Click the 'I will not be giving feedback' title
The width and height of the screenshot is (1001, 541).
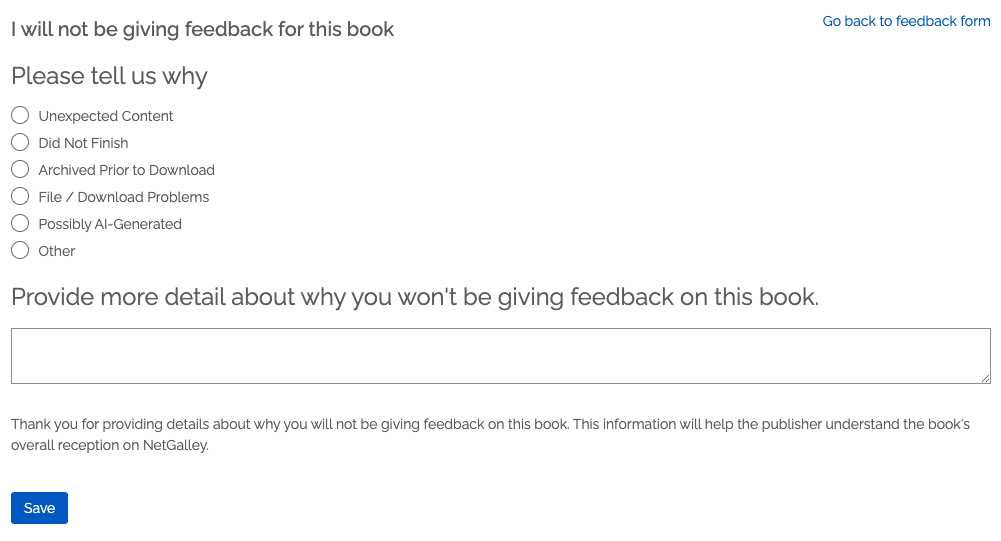[x=202, y=29]
